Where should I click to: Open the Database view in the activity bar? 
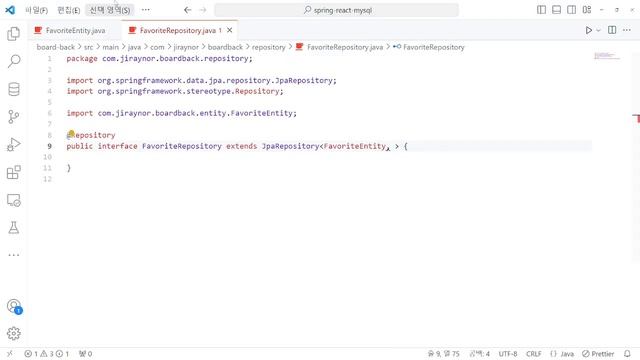point(13,89)
